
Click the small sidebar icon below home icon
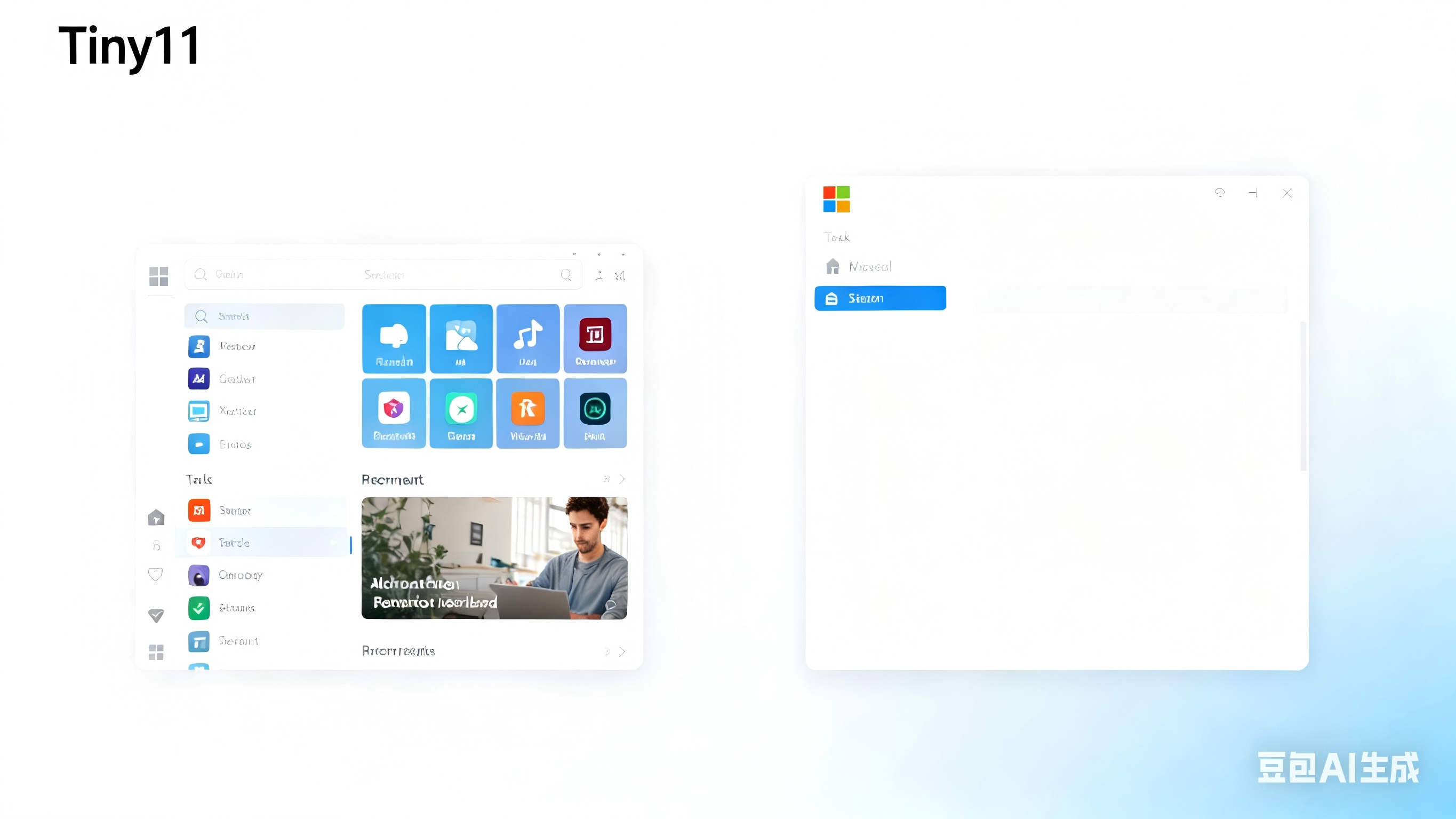coord(157,545)
